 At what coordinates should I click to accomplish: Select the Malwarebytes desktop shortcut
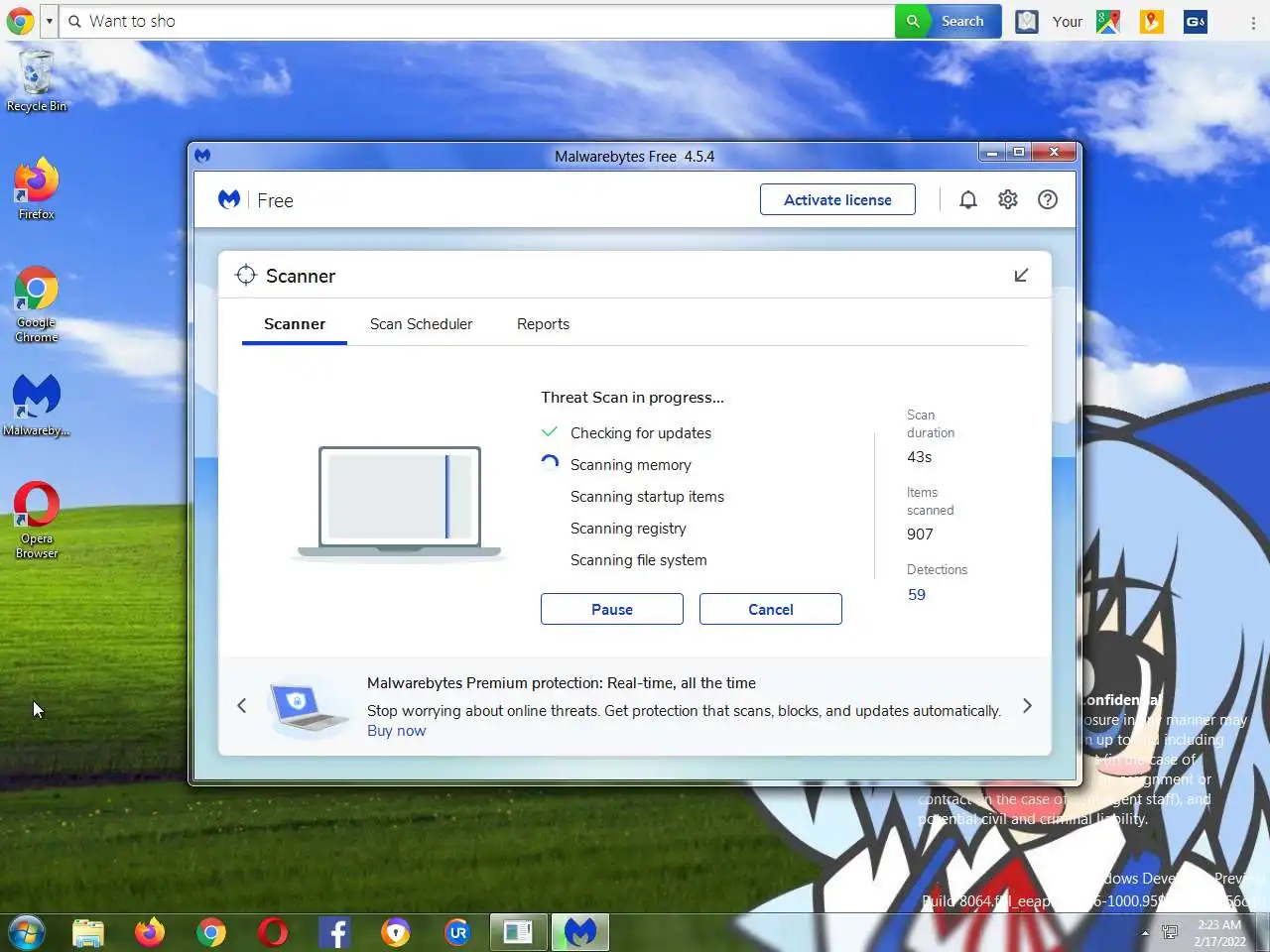(x=37, y=405)
